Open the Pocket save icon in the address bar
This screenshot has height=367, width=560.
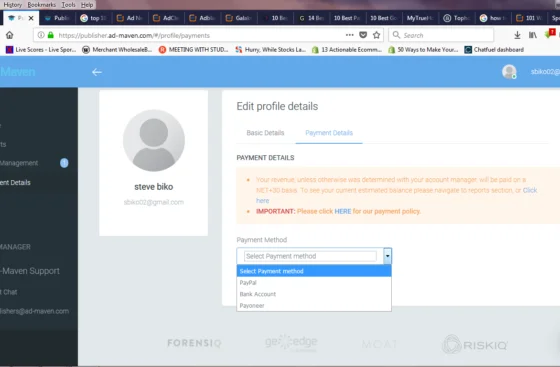tap(363, 35)
